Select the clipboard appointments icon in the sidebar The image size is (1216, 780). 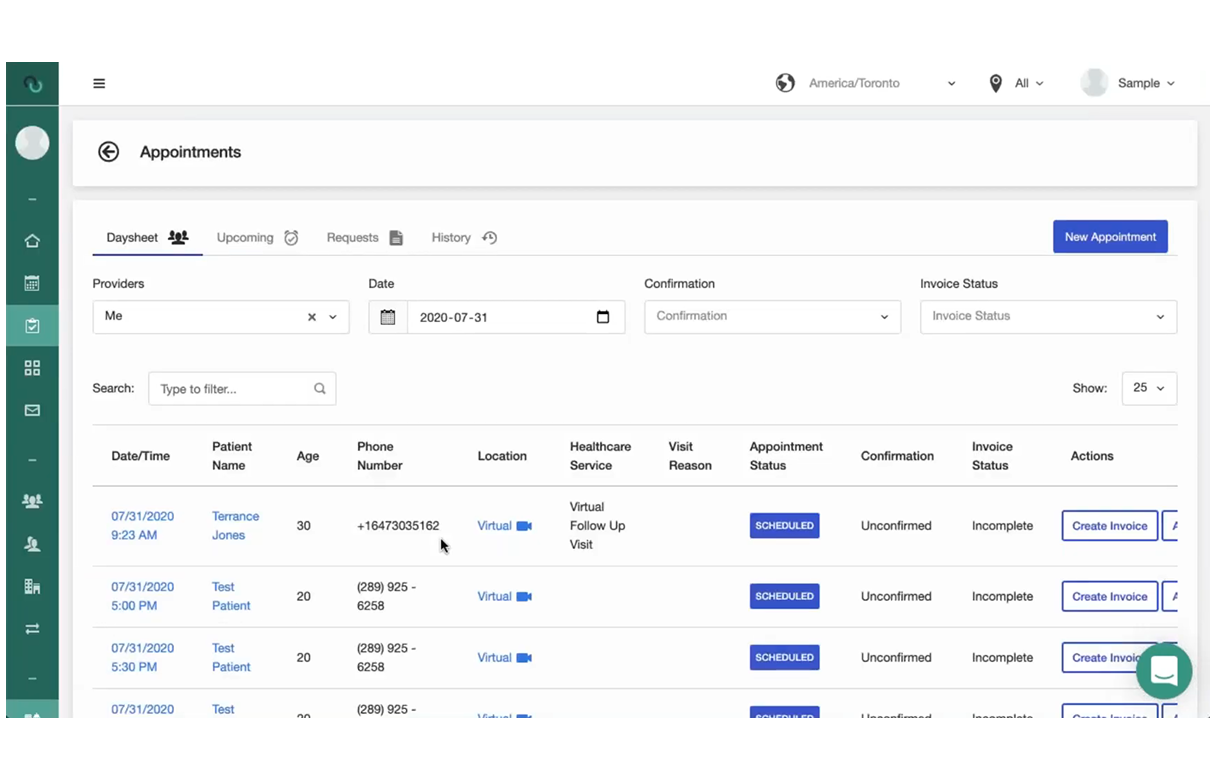[32, 326]
